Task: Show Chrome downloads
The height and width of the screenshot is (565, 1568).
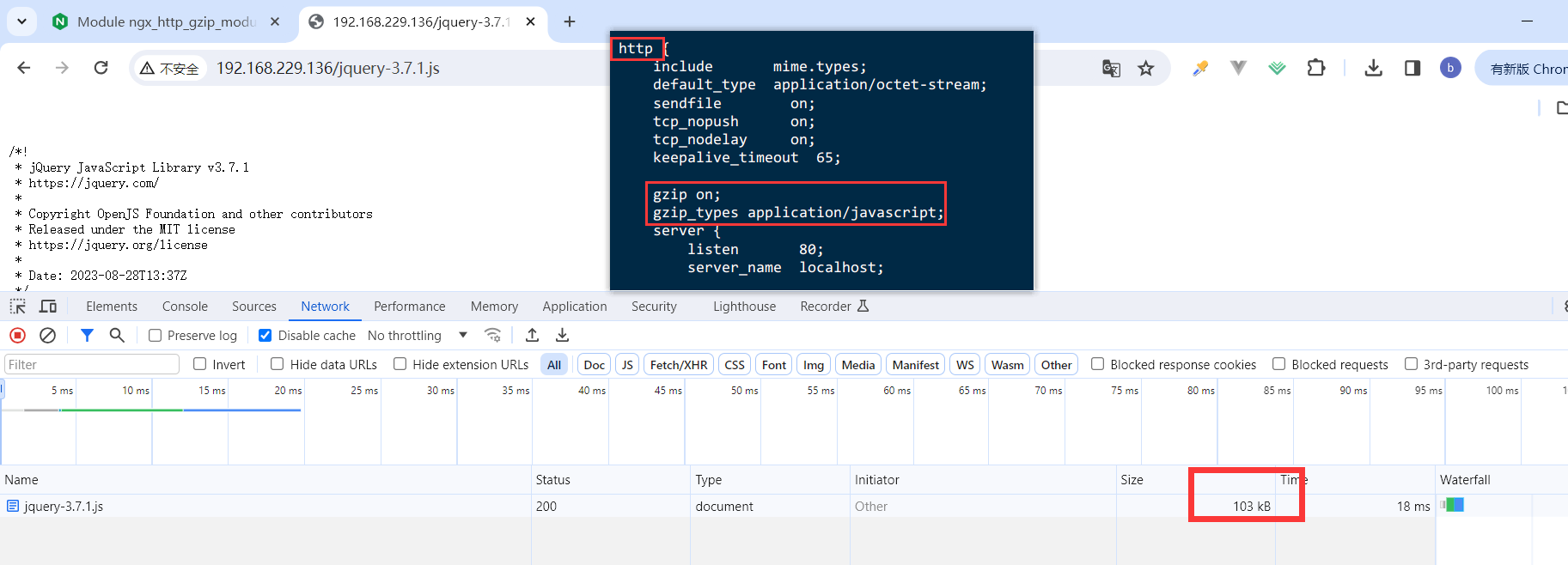Action: tap(1374, 68)
